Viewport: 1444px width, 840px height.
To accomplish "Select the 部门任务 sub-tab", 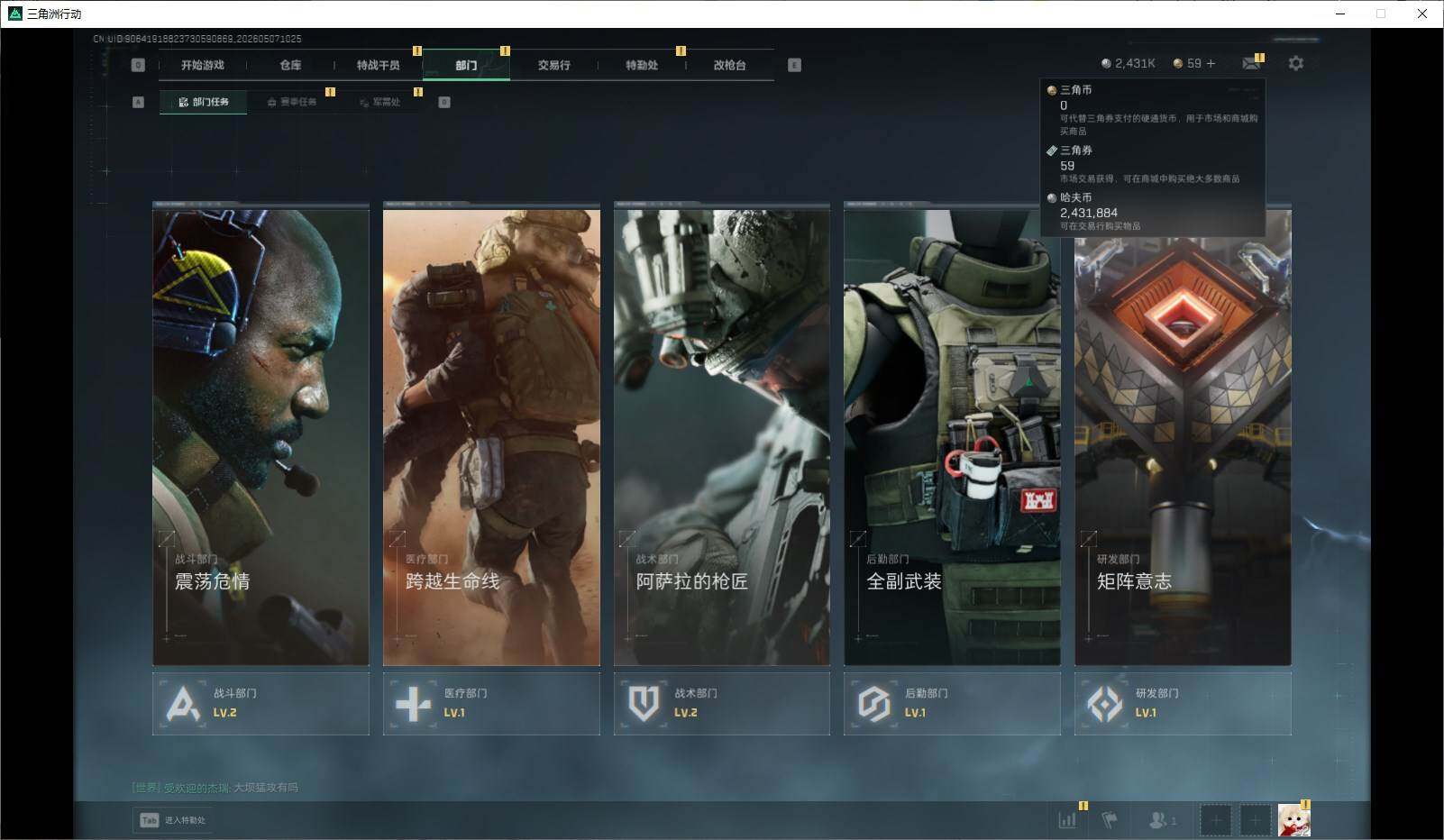I will click(204, 102).
